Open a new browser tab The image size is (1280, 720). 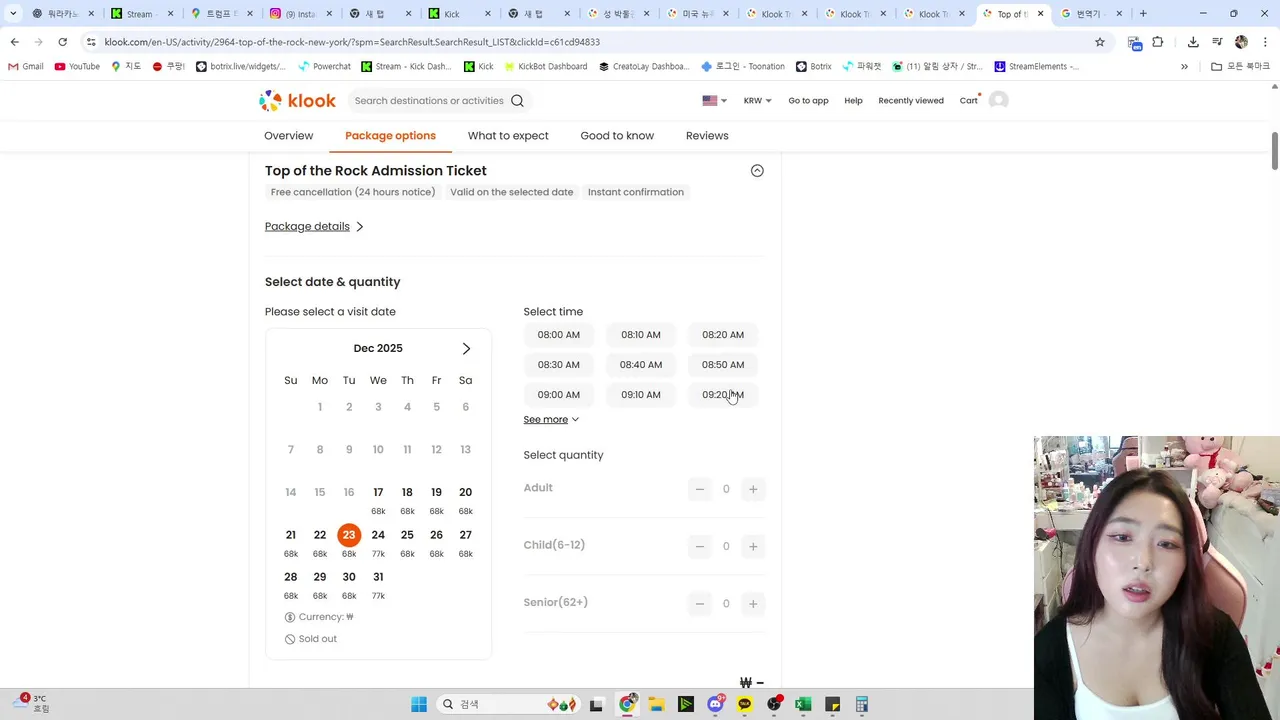pyautogui.click(x=1143, y=14)
